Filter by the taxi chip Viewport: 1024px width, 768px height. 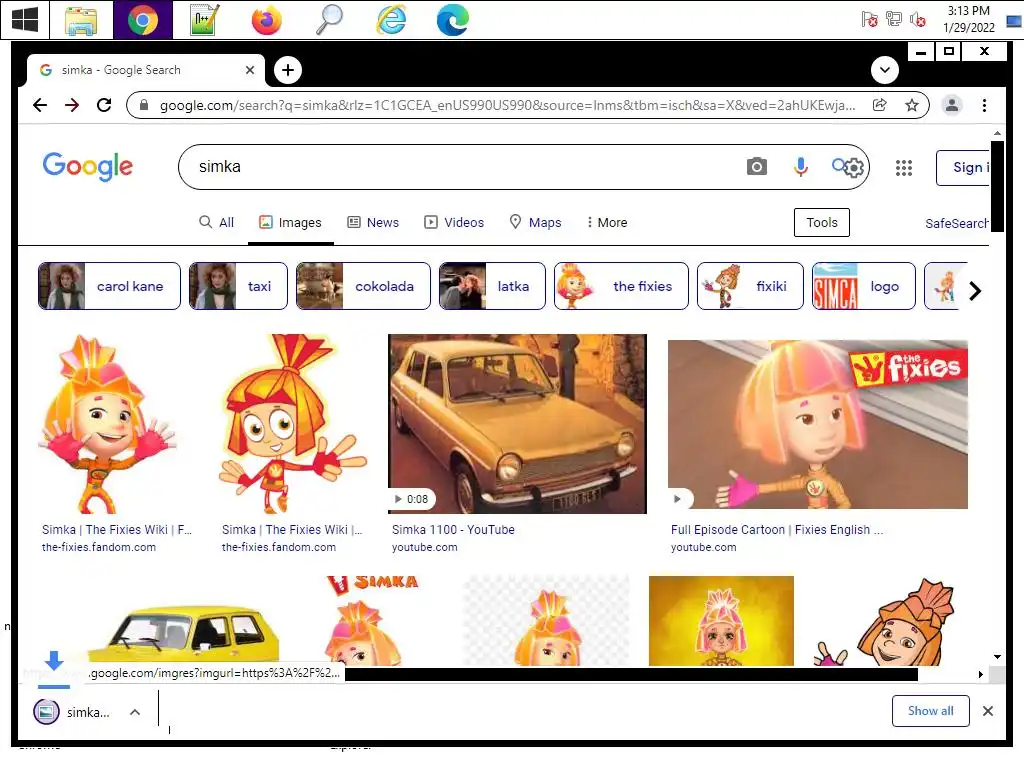[x=238, y=286]
